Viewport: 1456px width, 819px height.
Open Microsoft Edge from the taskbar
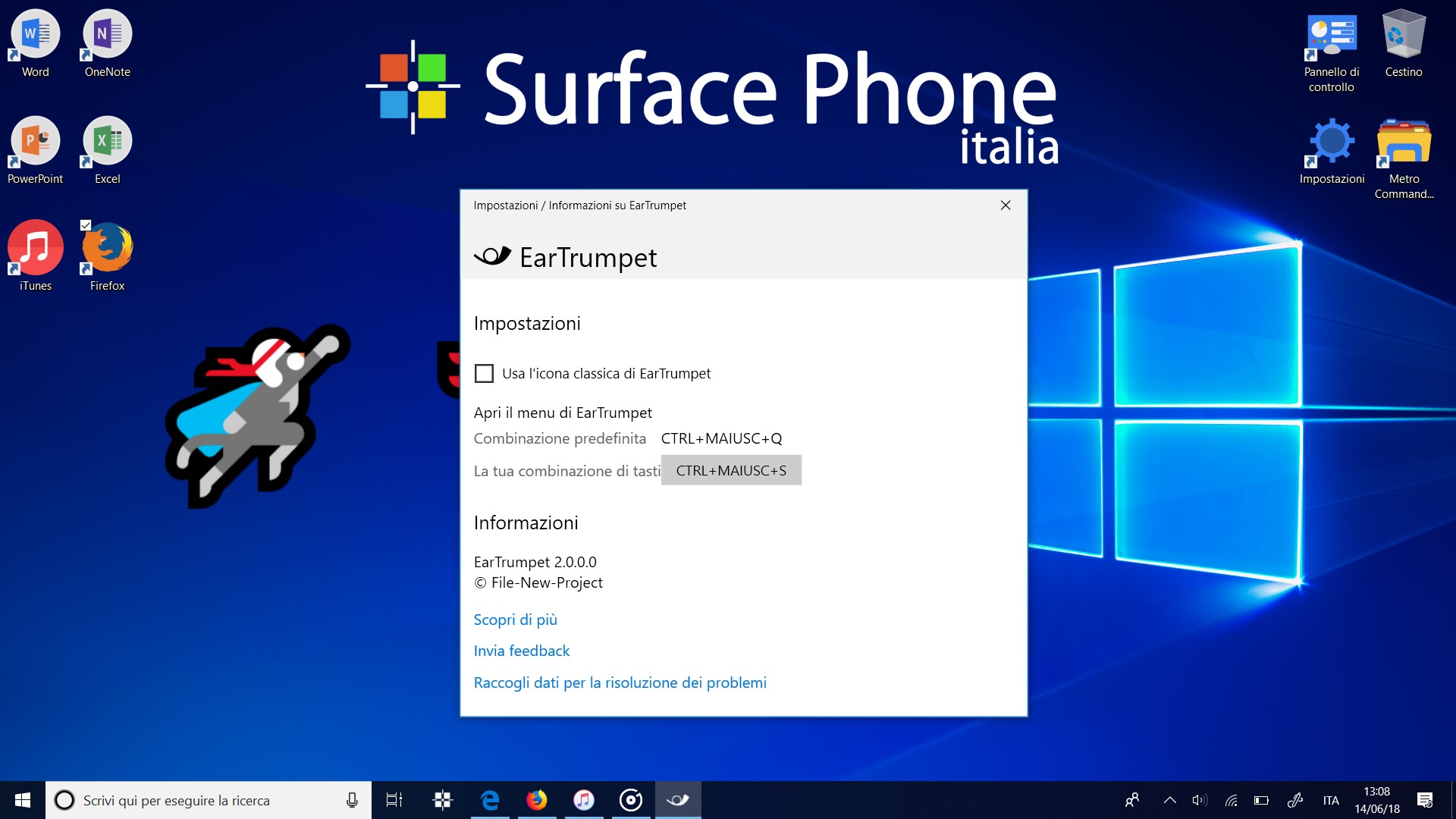[490, 800]
